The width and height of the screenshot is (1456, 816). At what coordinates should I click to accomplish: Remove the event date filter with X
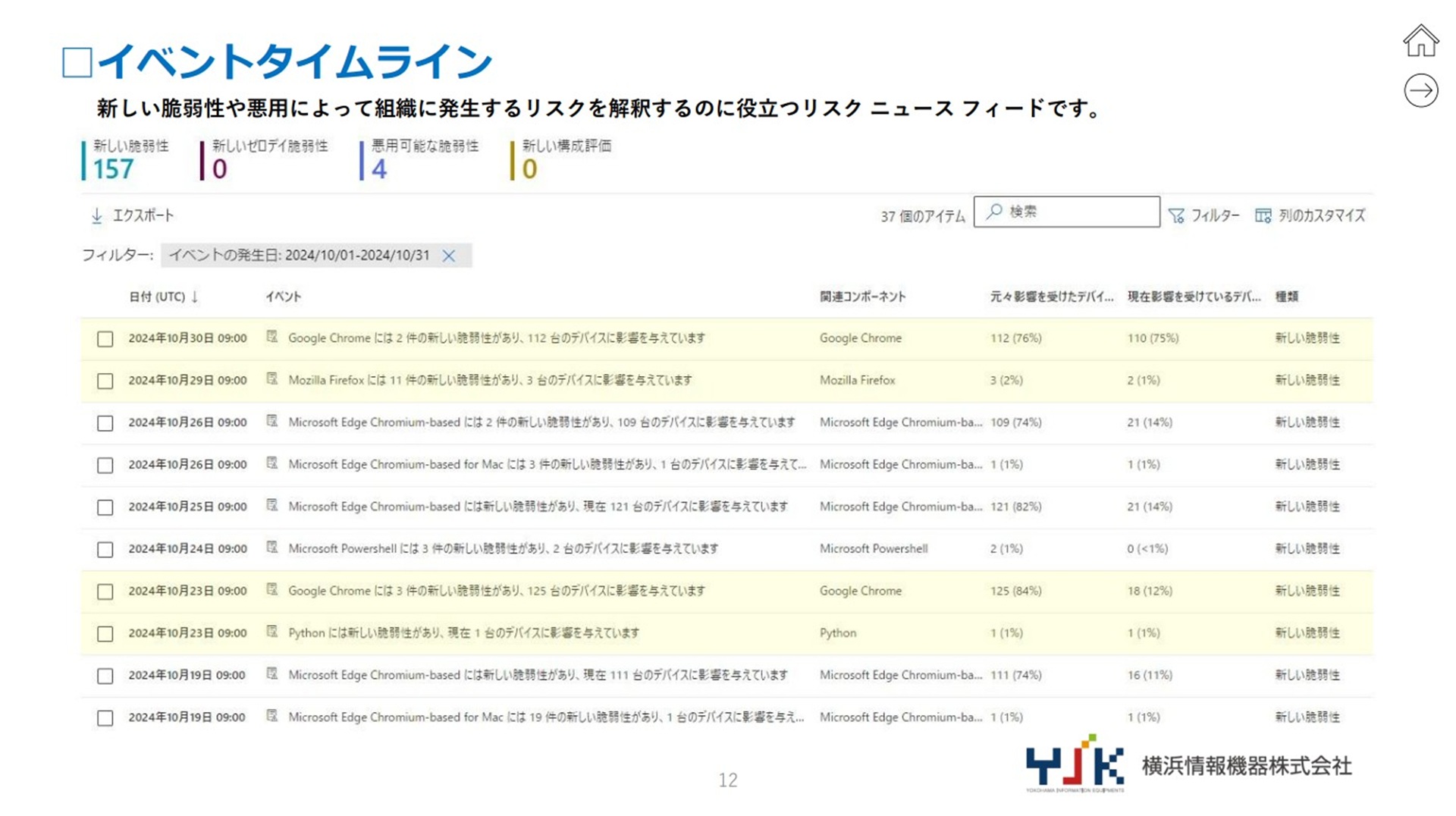pos(449,256)
